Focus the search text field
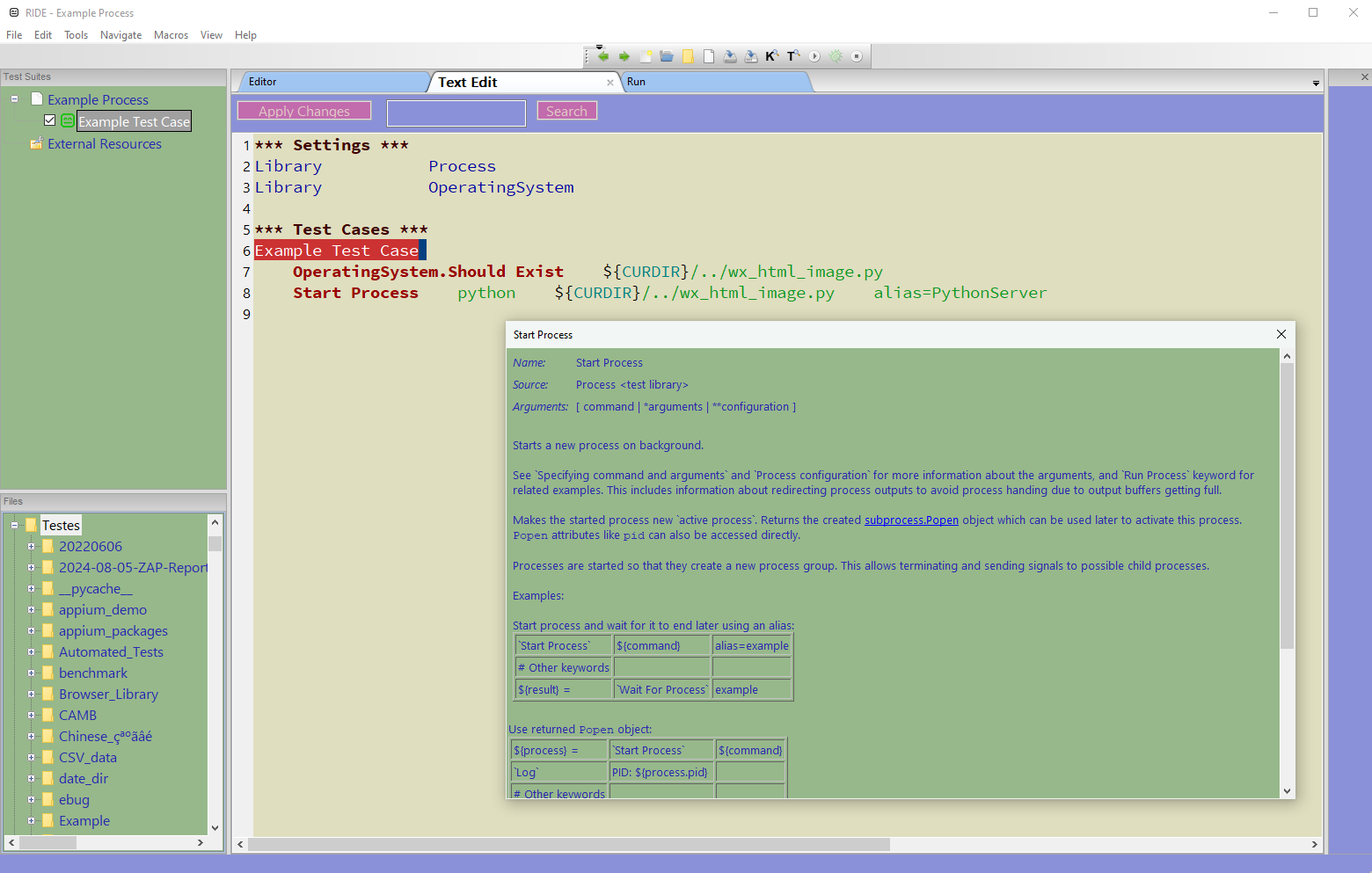The image size is (1372, 873). [456, 113]
